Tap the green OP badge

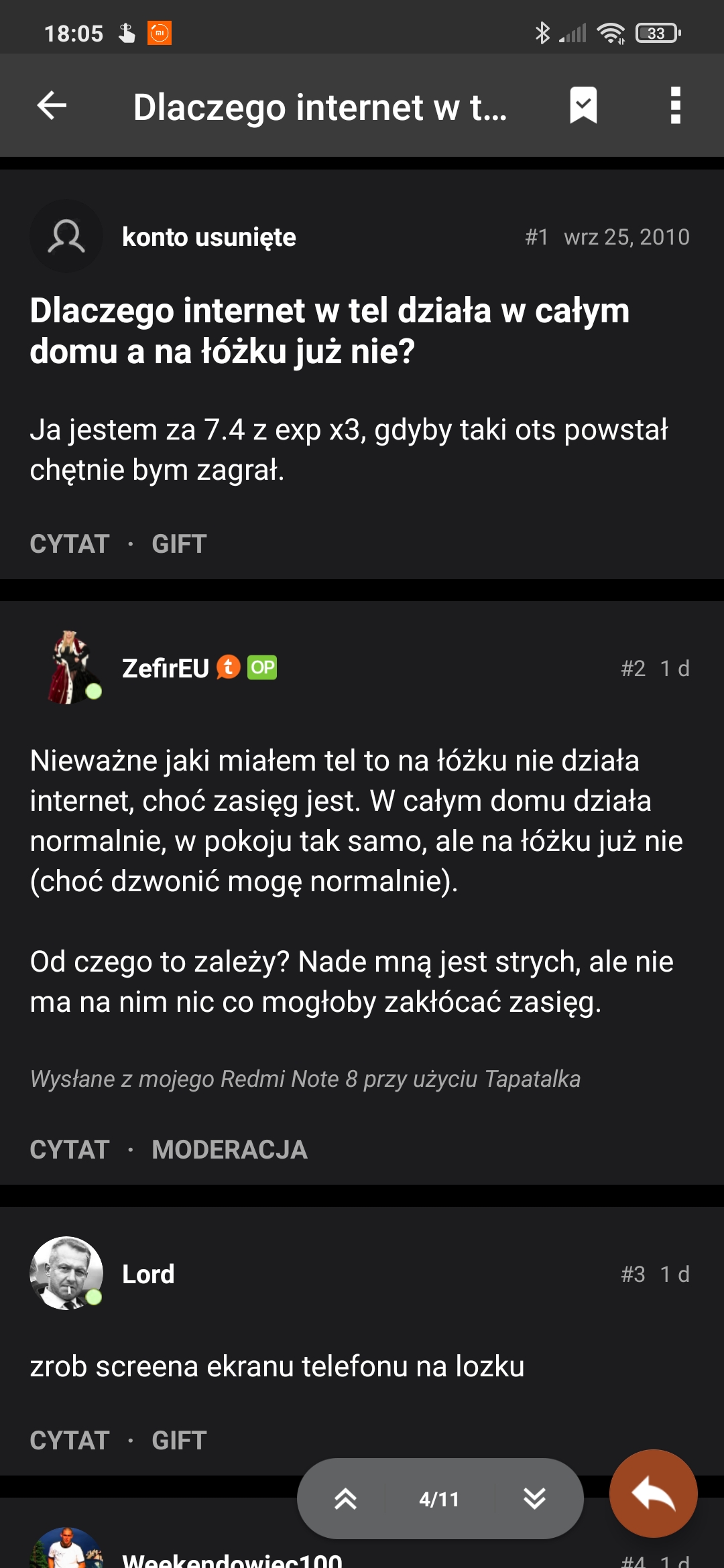pyautogui.click(x=262, y=667)
